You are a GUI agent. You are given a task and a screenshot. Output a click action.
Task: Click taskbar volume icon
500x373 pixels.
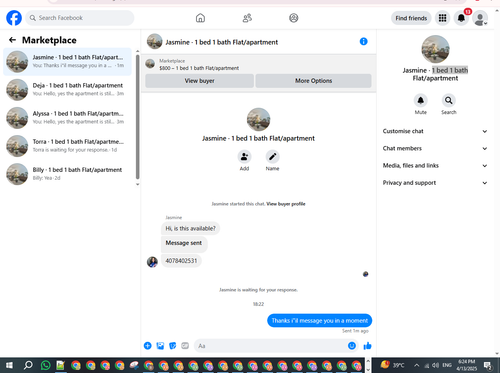435,365
